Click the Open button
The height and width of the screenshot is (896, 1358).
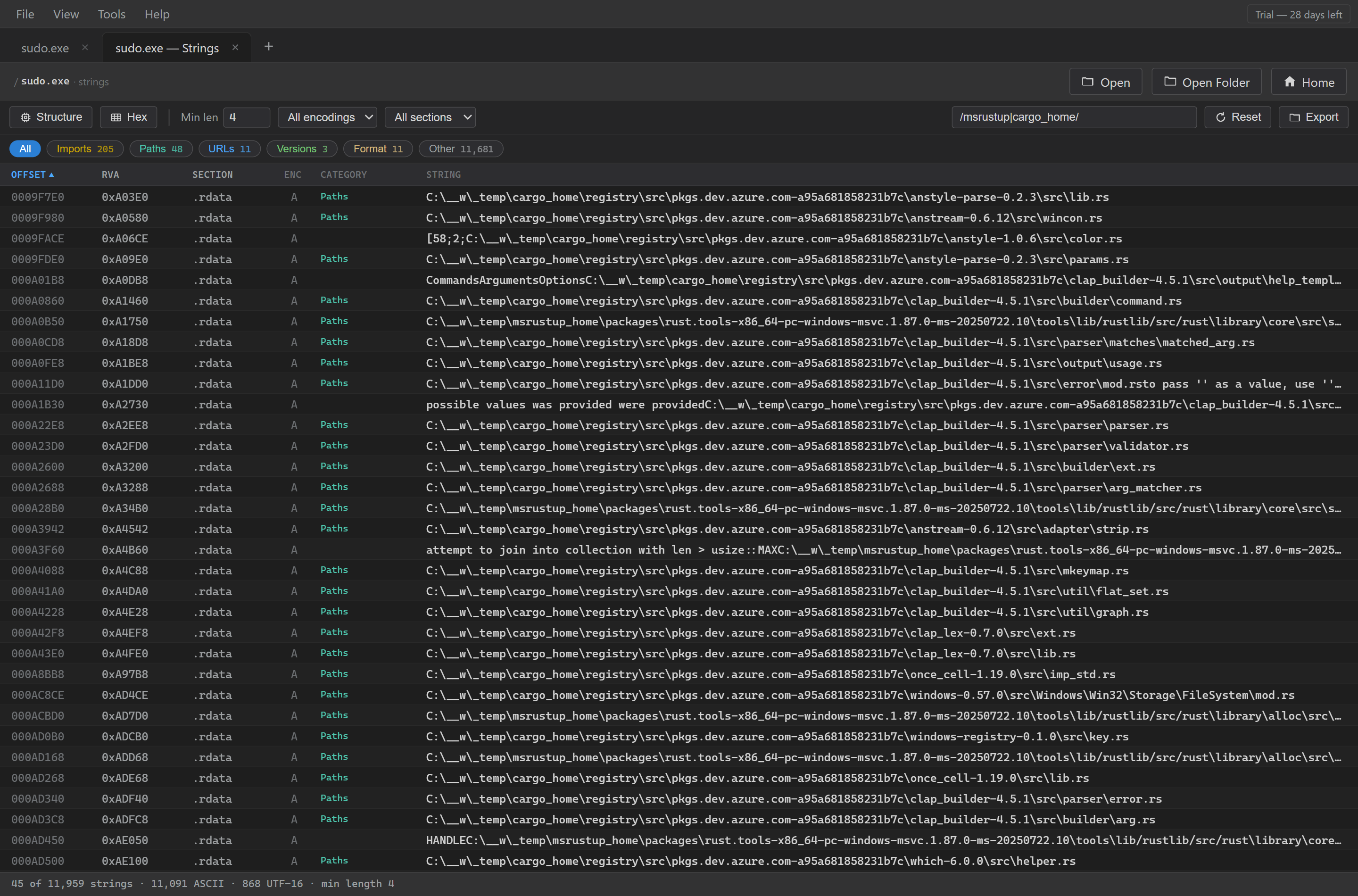[1105, 82]
